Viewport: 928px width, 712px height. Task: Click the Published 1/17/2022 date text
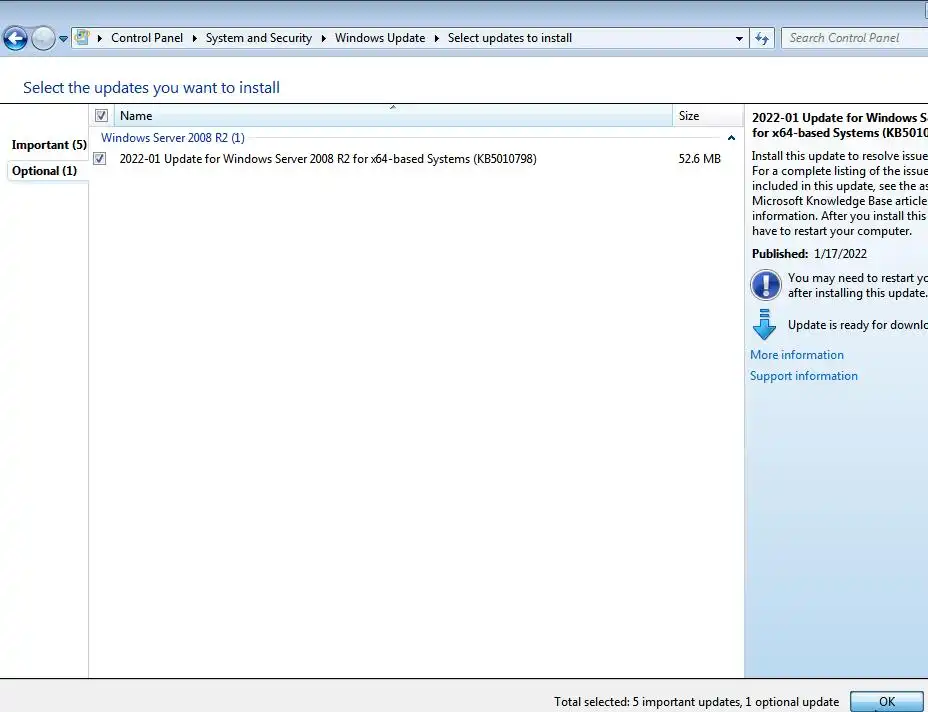(x=809, y=254)
